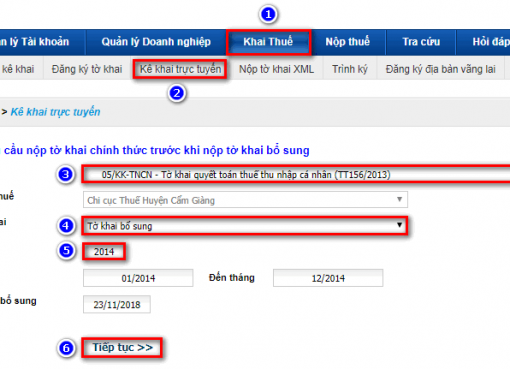Open the Chi cục Thuế Huyện Cẩm Giàng dropdown
Image resolution: width=510 pixels, height=369 pixels.
[245, 200]
